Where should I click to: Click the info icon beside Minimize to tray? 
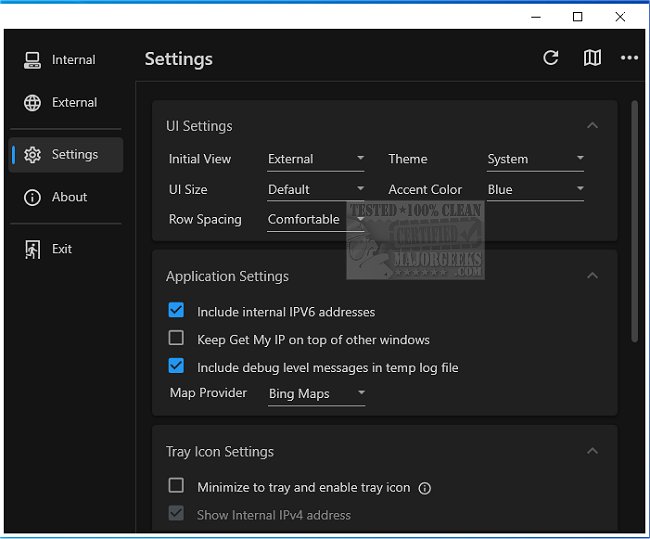[424, 488]
